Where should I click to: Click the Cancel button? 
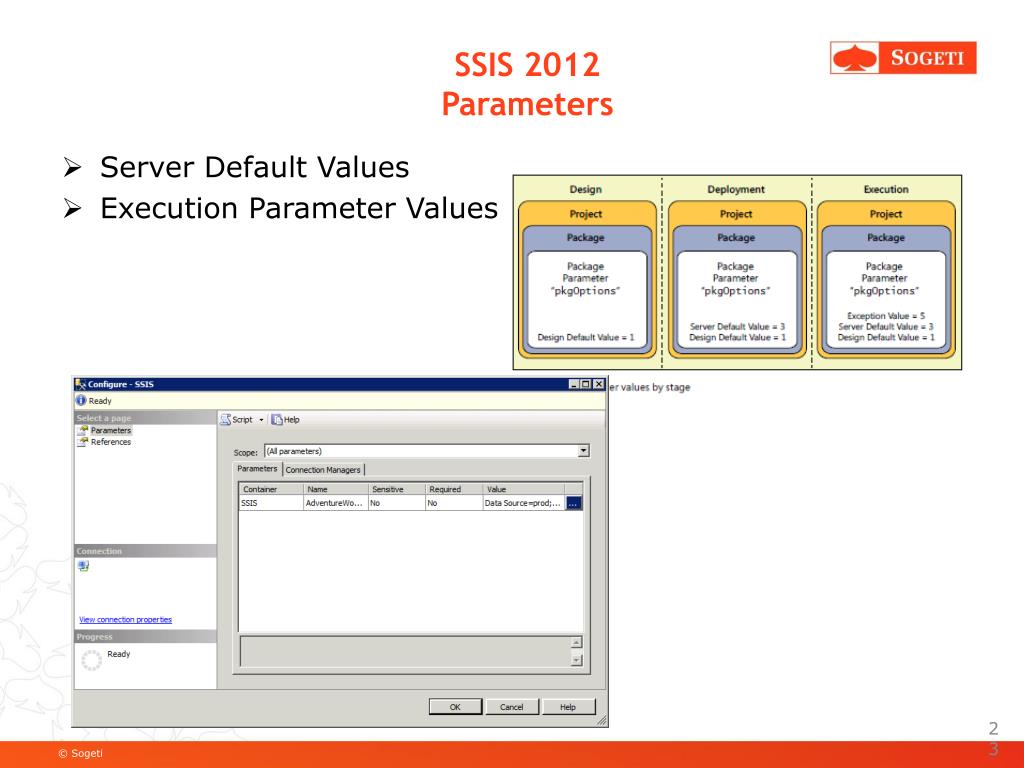click(x=511, y=707)
